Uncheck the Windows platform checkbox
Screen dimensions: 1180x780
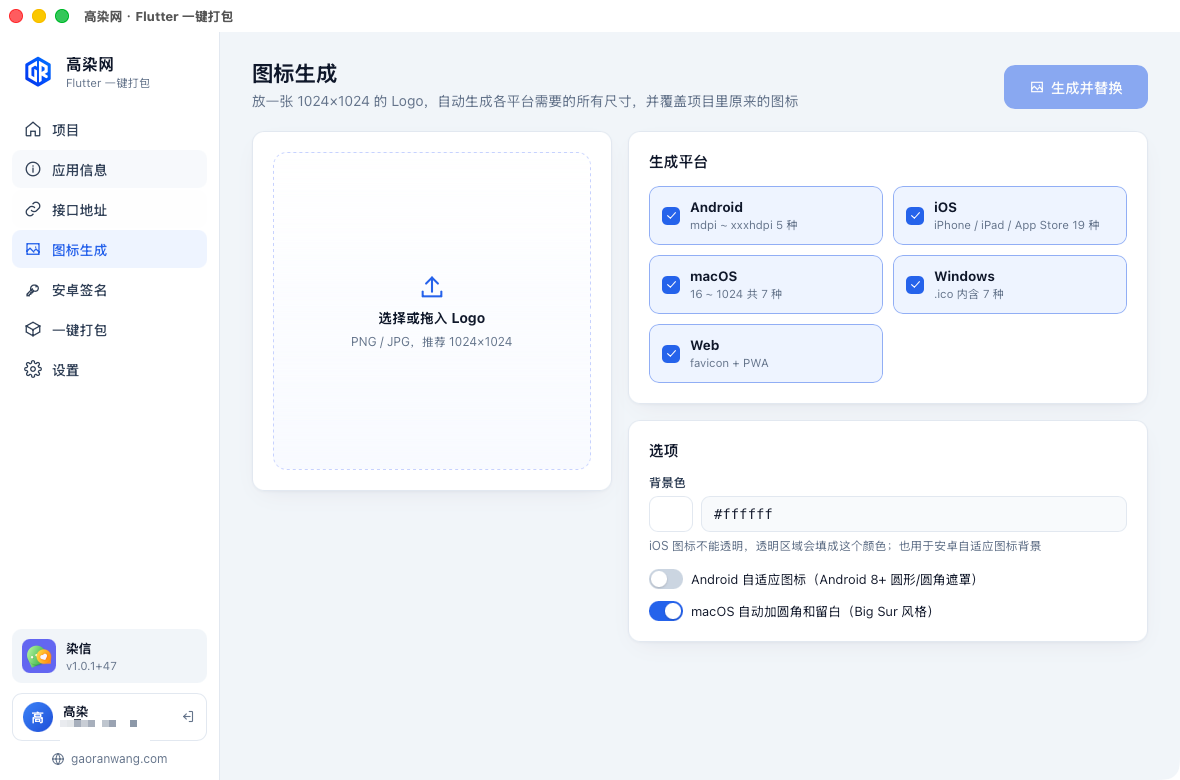914,285
